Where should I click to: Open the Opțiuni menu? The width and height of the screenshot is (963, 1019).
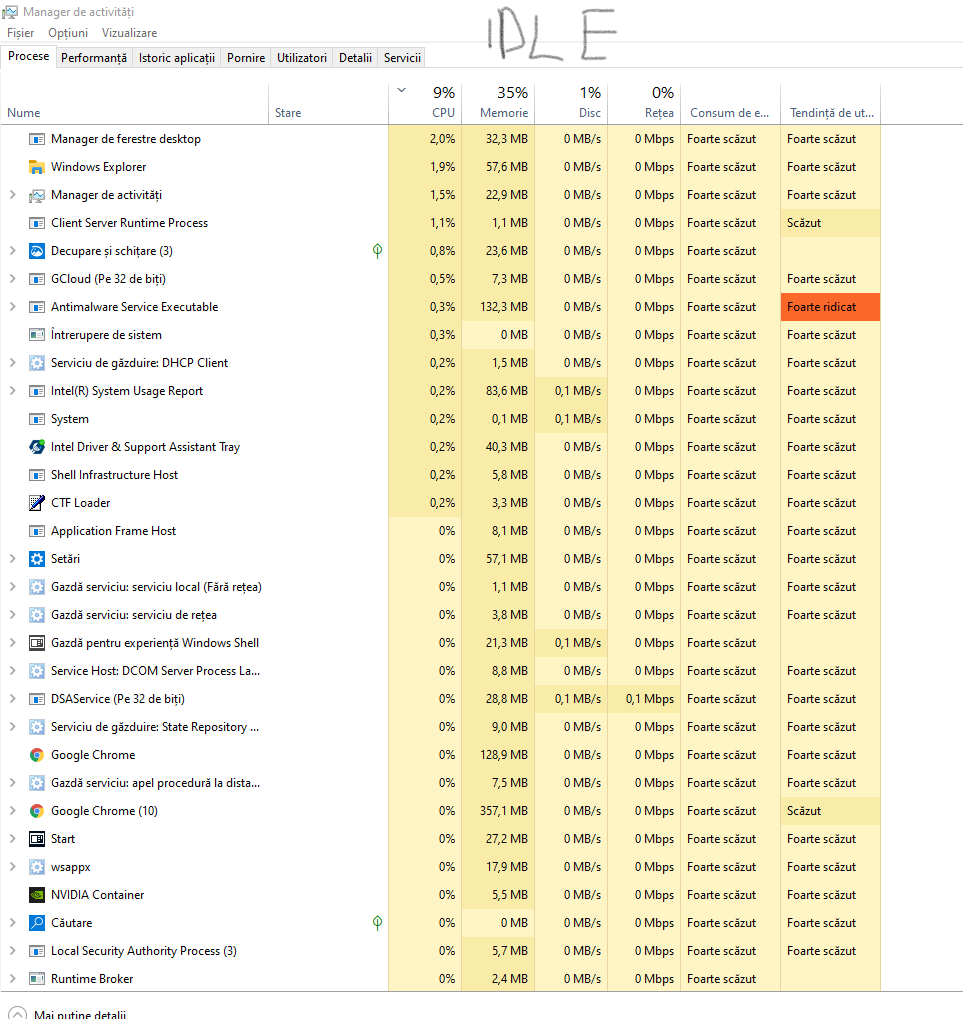[x=68, y=33]
